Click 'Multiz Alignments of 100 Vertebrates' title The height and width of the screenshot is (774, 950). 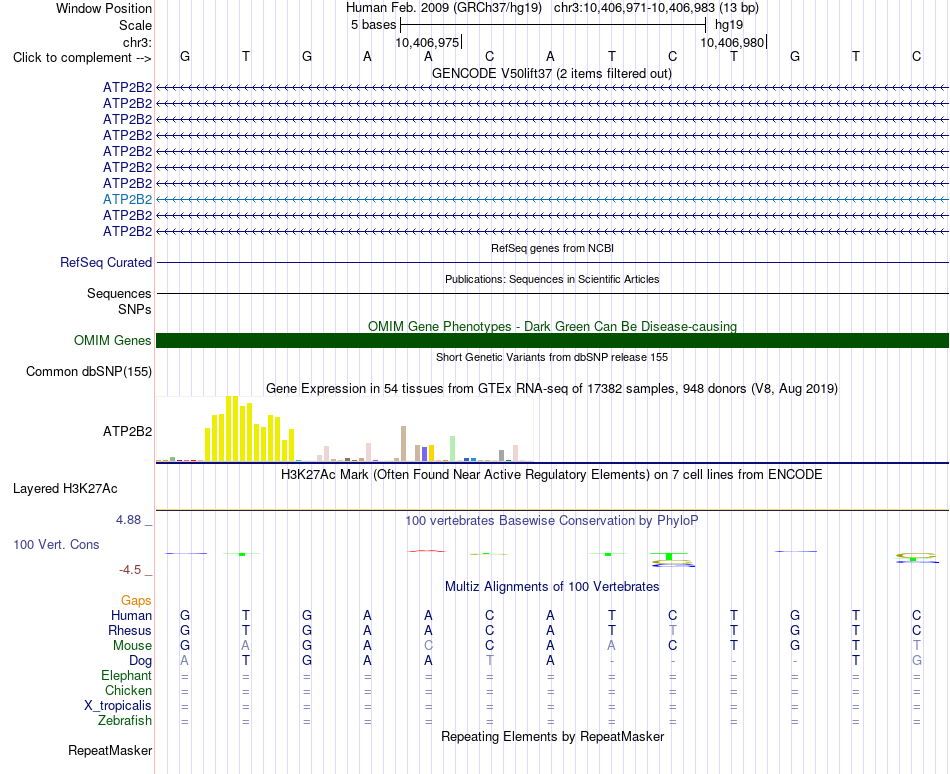tap(552, 586)
